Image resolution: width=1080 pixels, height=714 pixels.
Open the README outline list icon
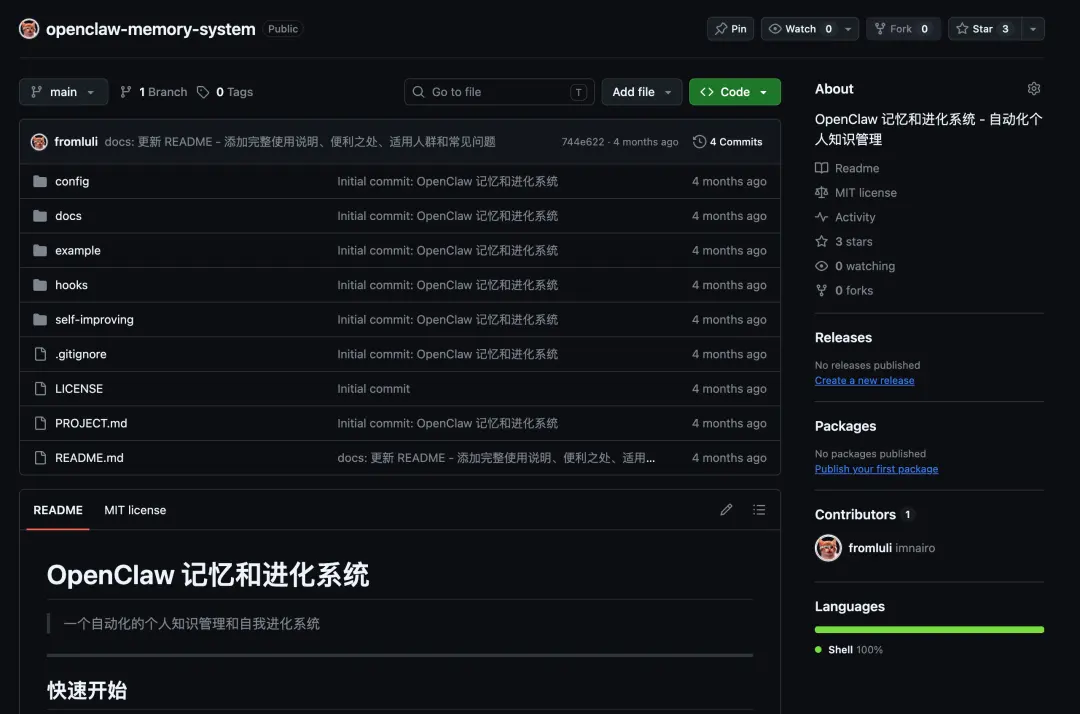[x=759, y=510]
